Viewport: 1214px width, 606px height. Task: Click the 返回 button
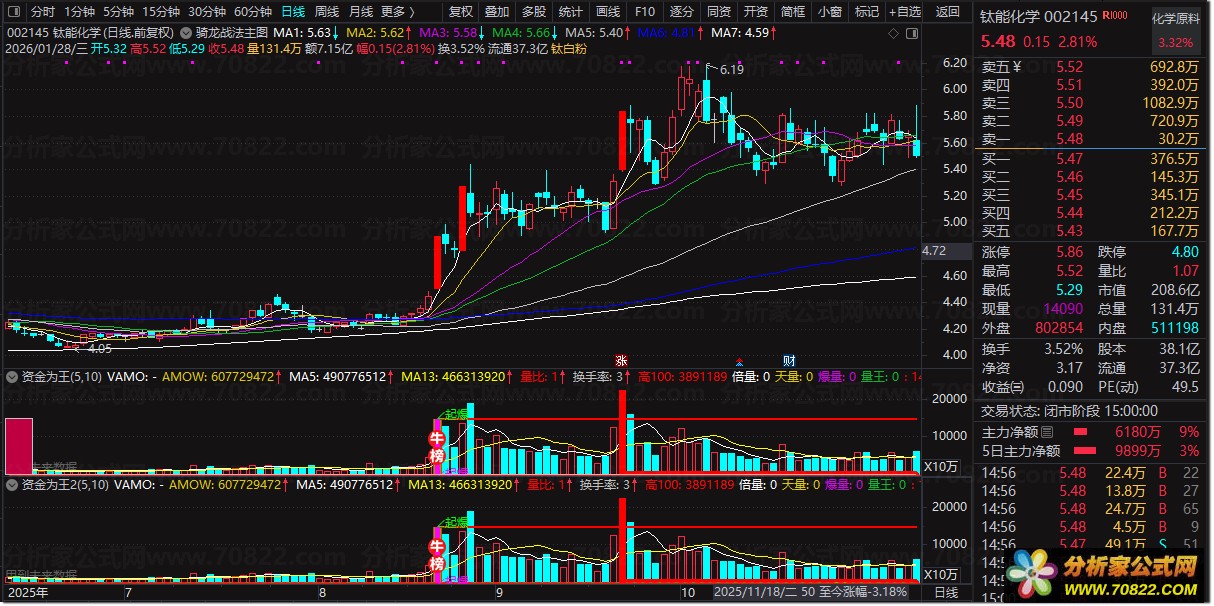coord(946,12)
